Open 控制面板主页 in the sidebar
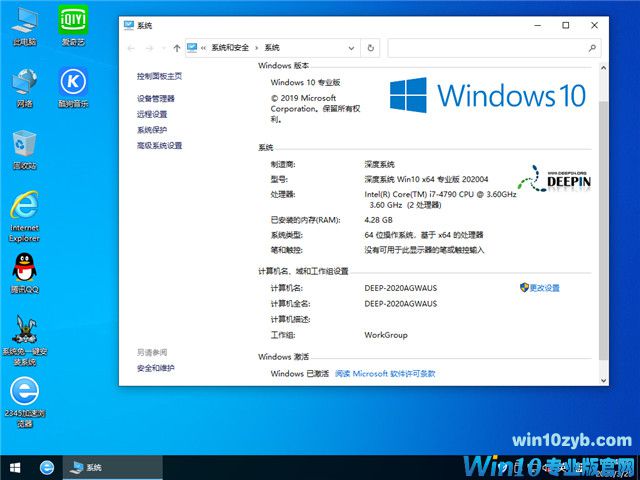Screen dimensions: 640x480 tap(159, 76)
